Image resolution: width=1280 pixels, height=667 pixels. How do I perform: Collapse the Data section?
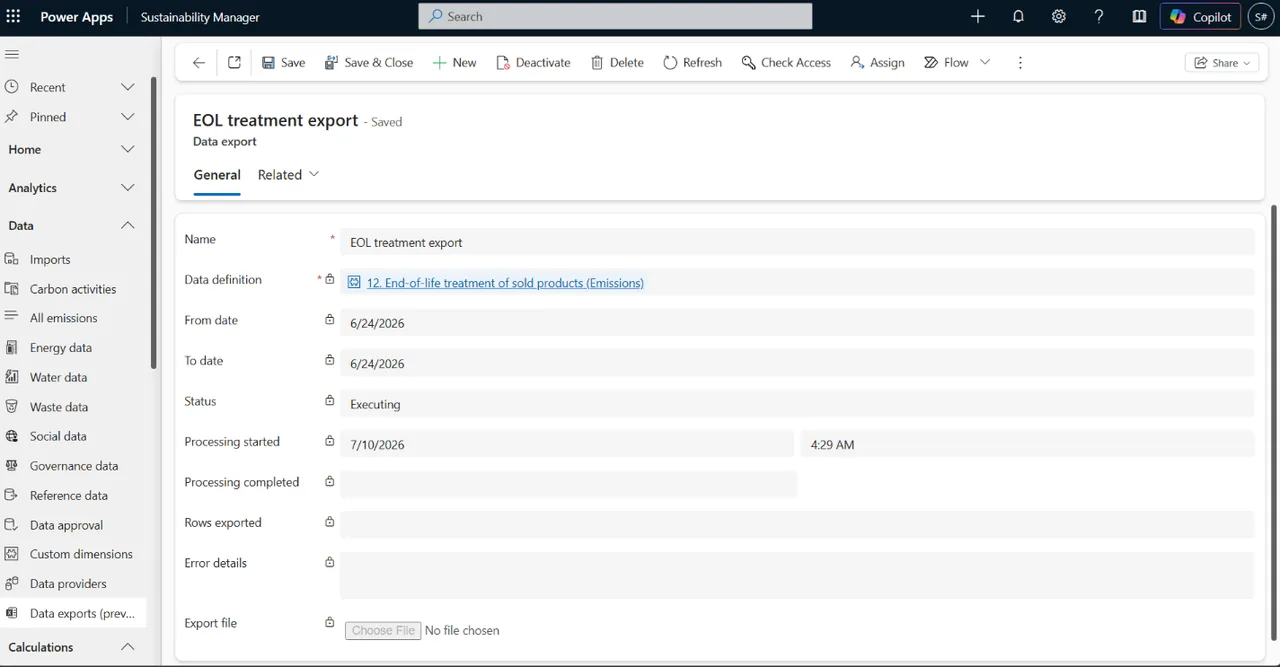(x=127, y=226)
